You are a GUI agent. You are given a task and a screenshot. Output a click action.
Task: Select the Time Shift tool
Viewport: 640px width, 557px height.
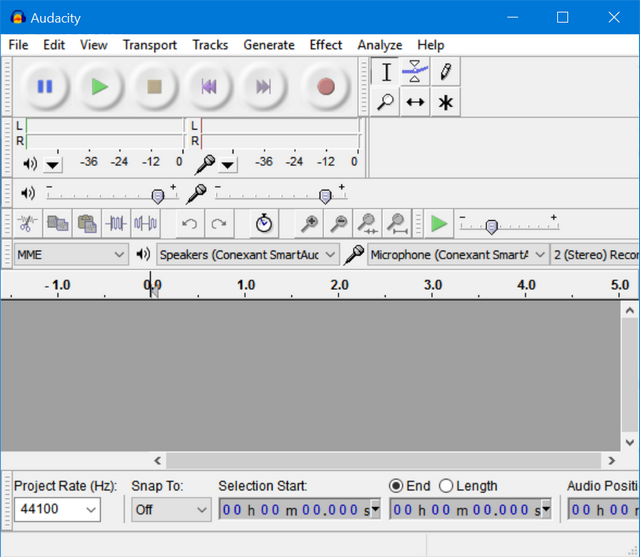415,102
